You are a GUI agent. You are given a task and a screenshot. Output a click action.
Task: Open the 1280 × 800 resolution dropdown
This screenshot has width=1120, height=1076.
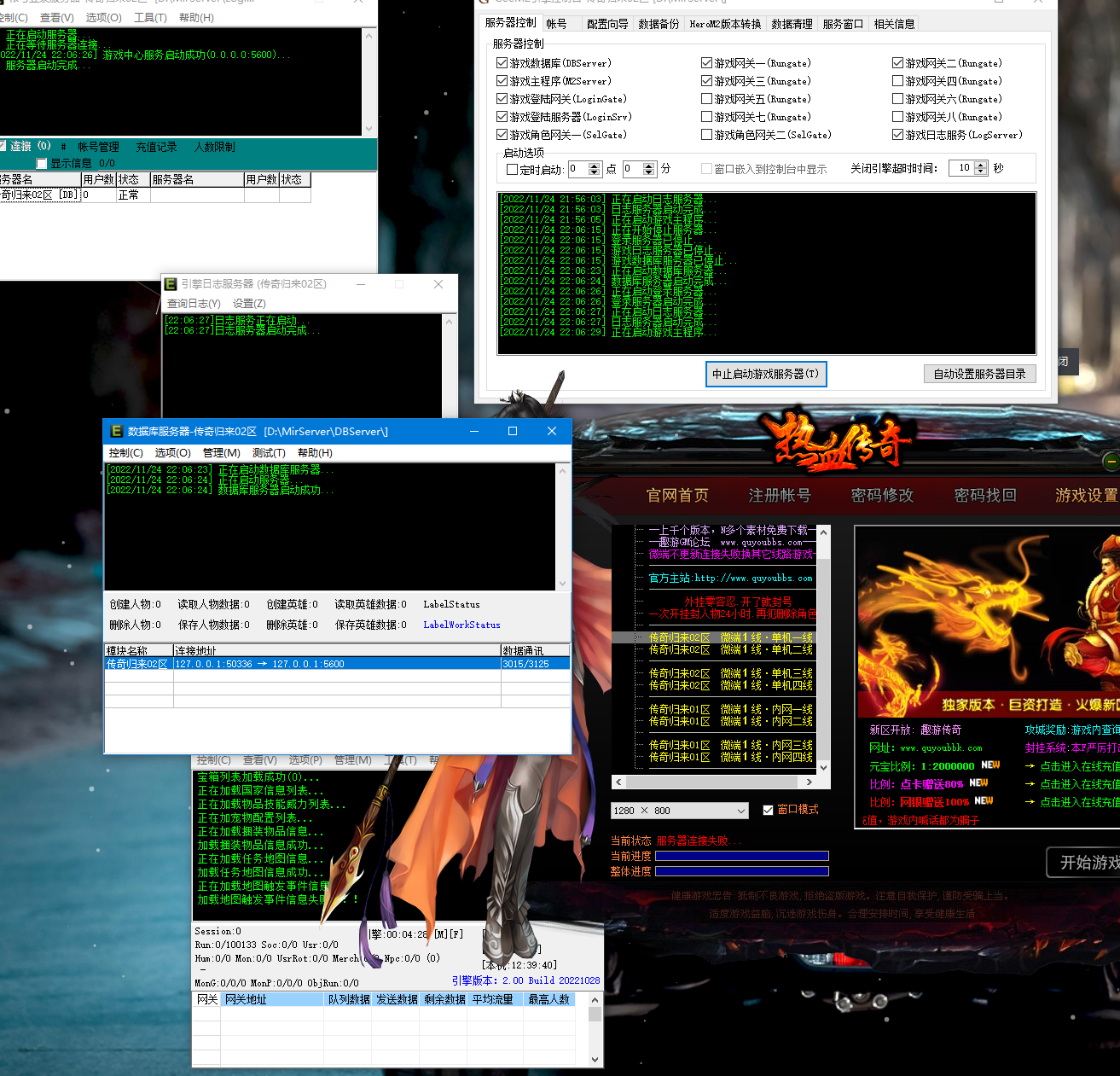[x=740, y=811]
